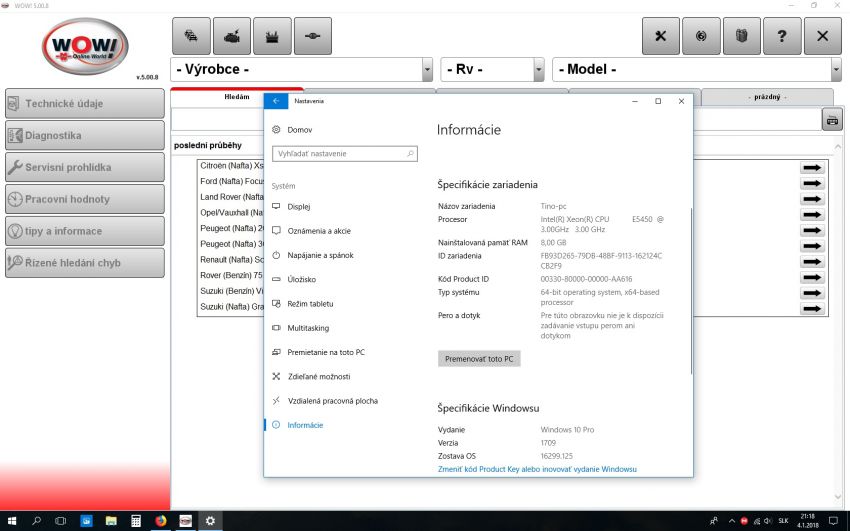
Task: Click the Vyhľadať nastavenie search field
Action: pyautogui.click(x=344, y=154)
